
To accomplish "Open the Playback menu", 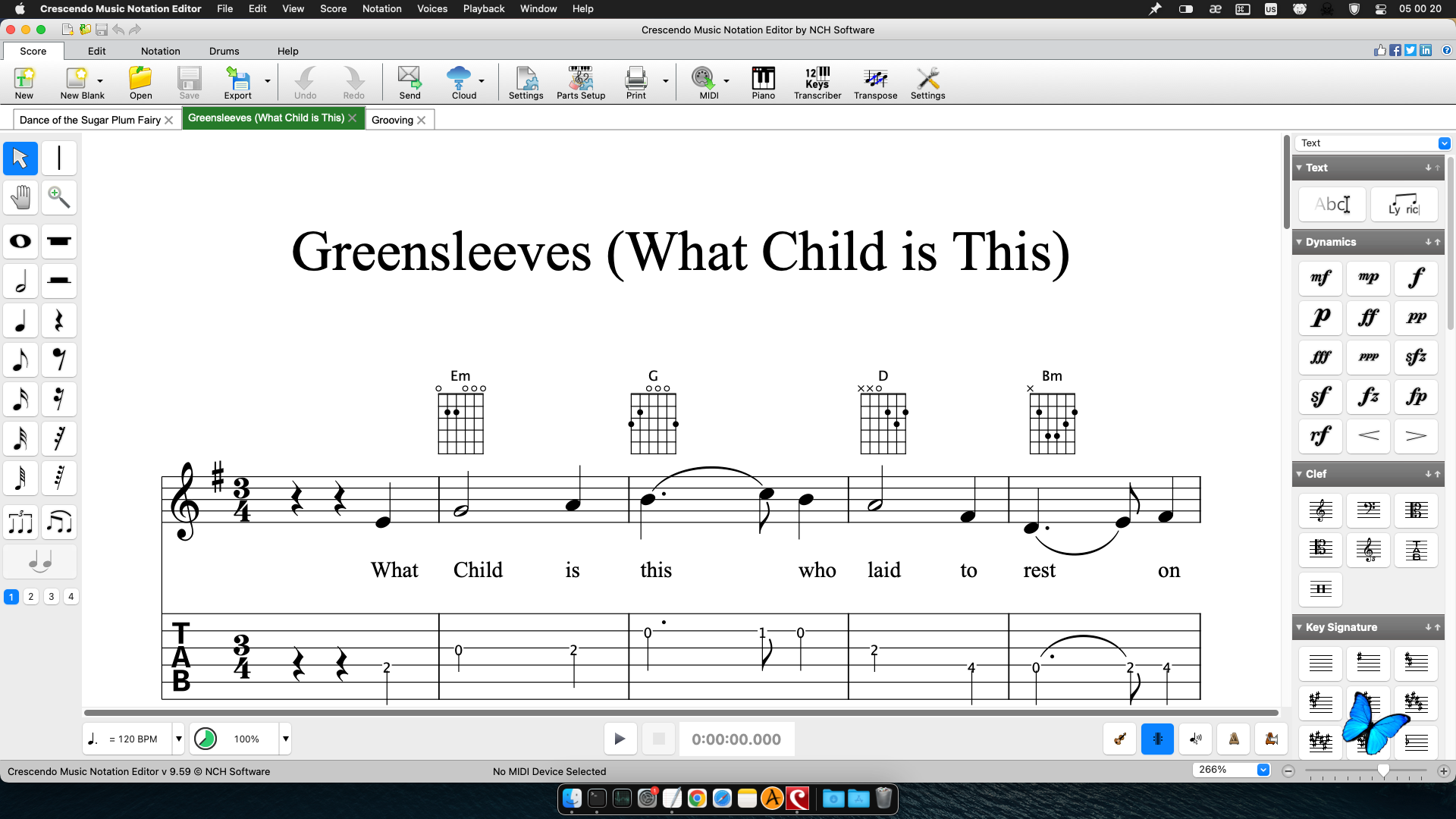I will click(484, 8).
